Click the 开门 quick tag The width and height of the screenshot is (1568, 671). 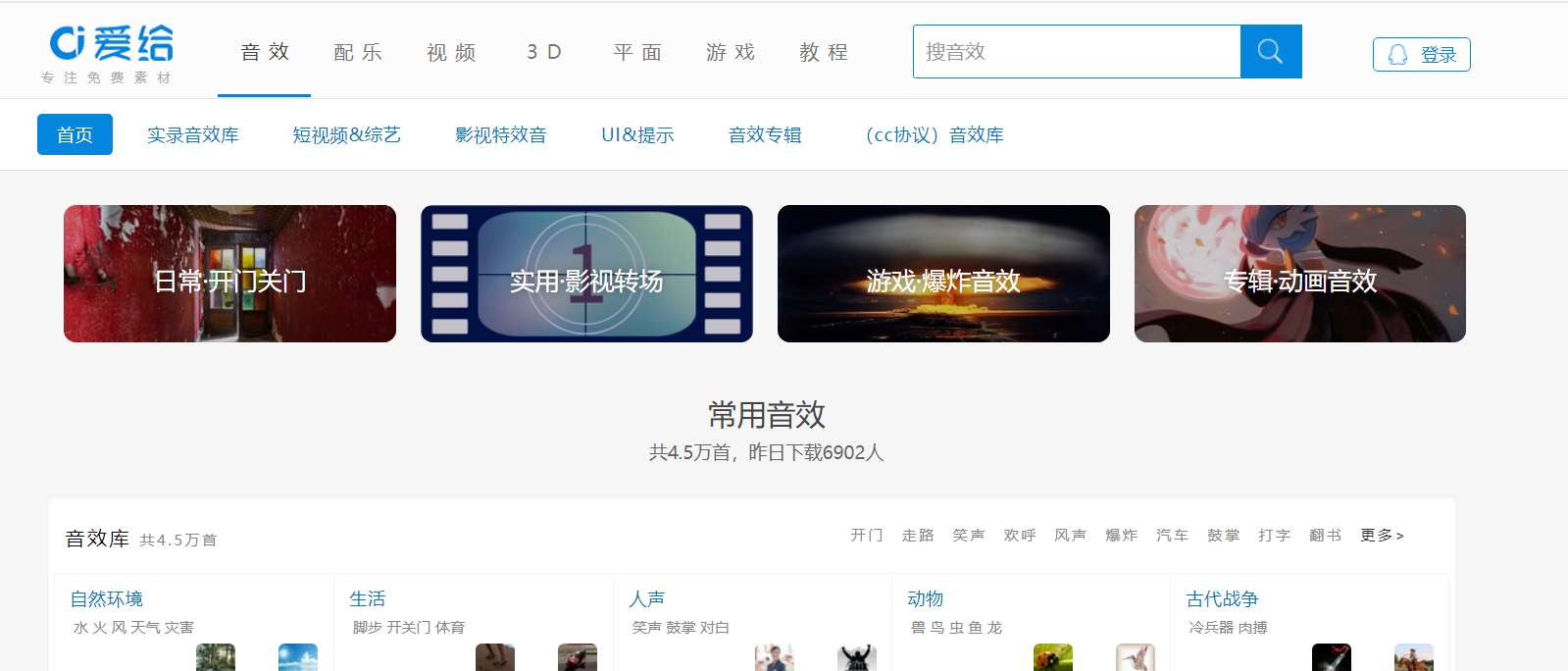(867, 536)
